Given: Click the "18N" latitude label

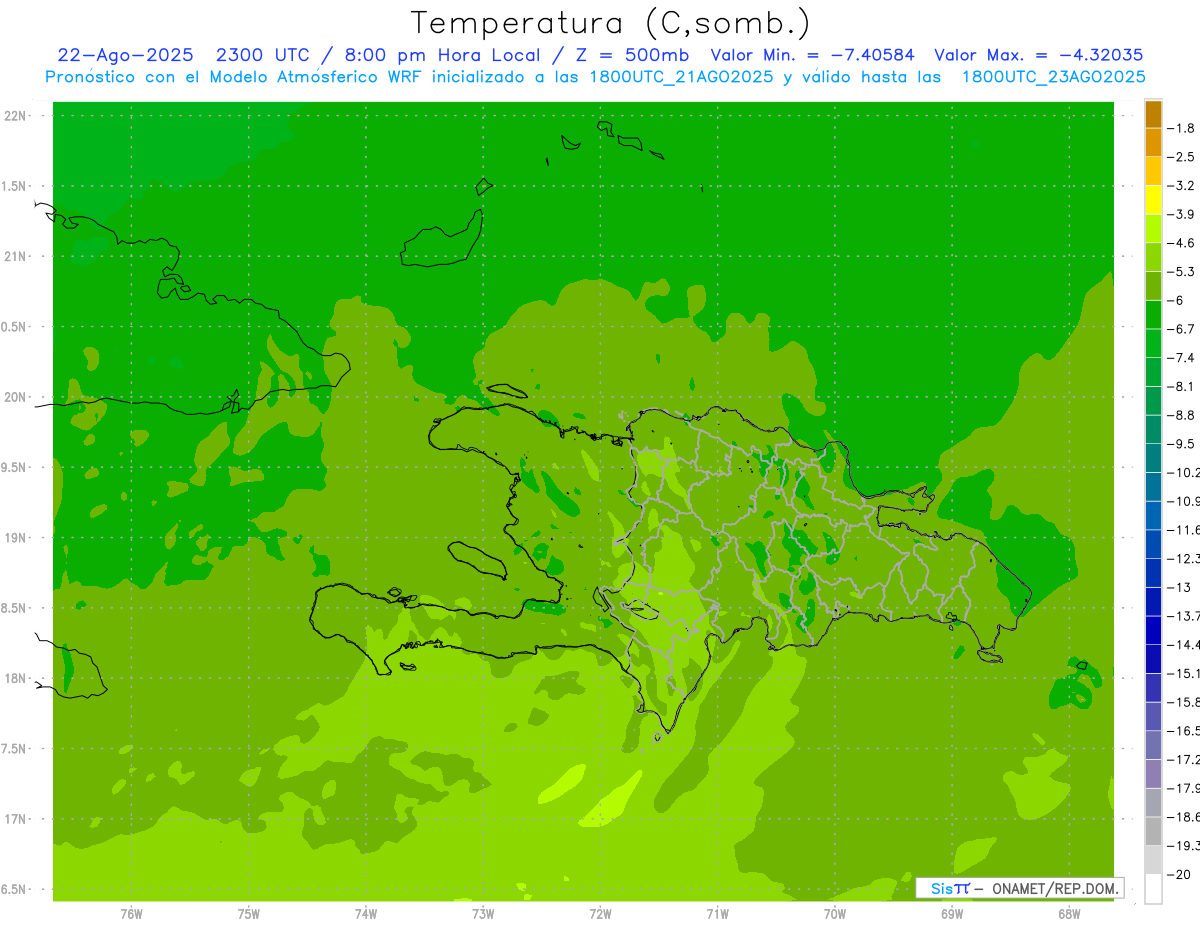Looking at the screenshot, I should [x=15, y=678].
